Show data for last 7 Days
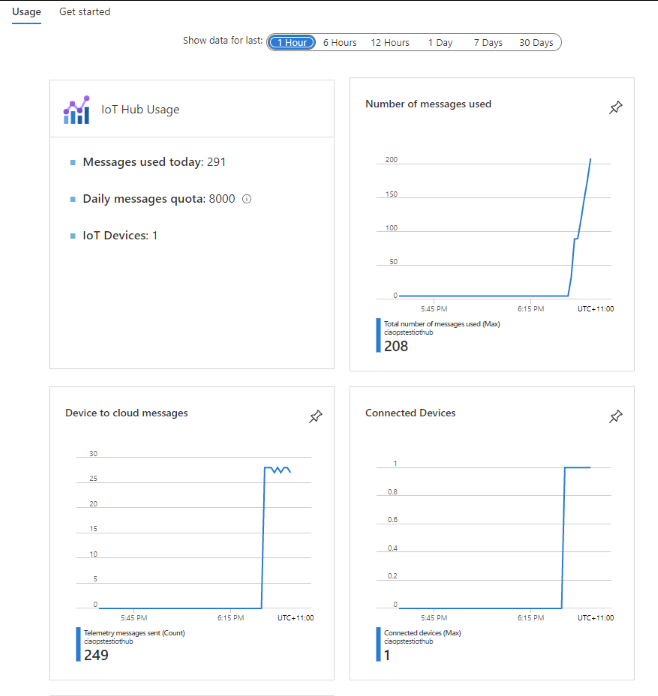Screen dimensions: 658x696 488,42
